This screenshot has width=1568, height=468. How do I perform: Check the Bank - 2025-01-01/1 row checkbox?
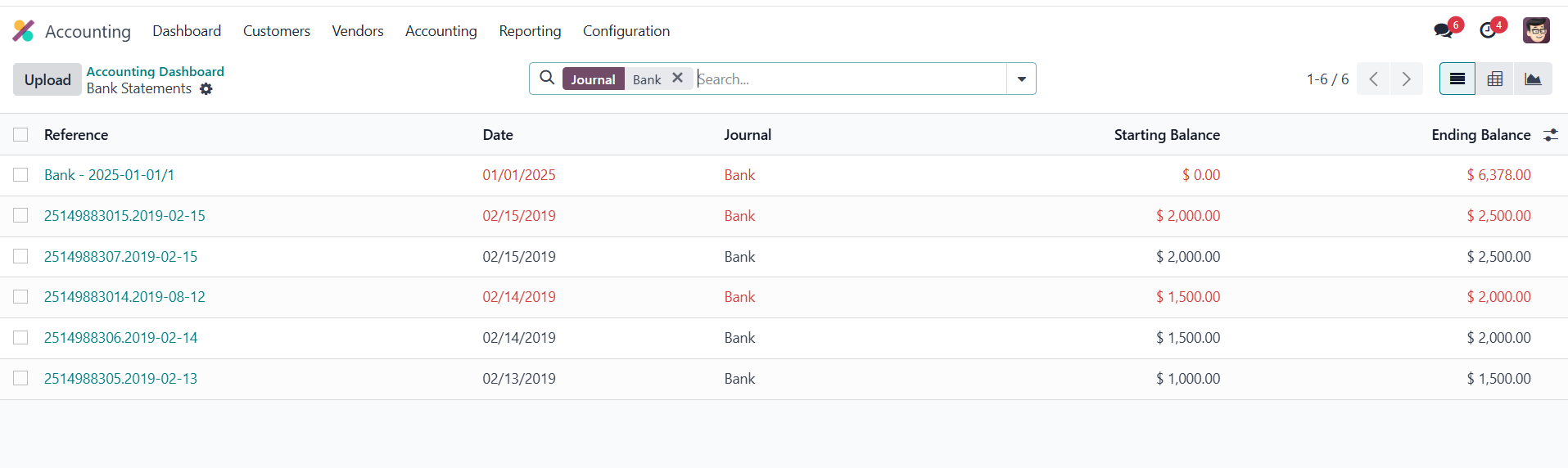pos(20,175)
